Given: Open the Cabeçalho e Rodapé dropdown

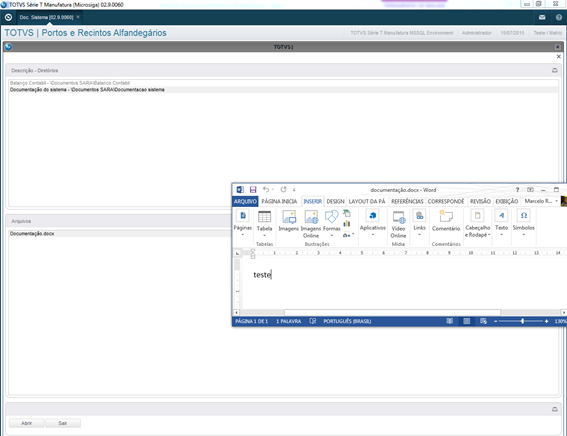Looking at the screenshot, I should coord(477,223).
